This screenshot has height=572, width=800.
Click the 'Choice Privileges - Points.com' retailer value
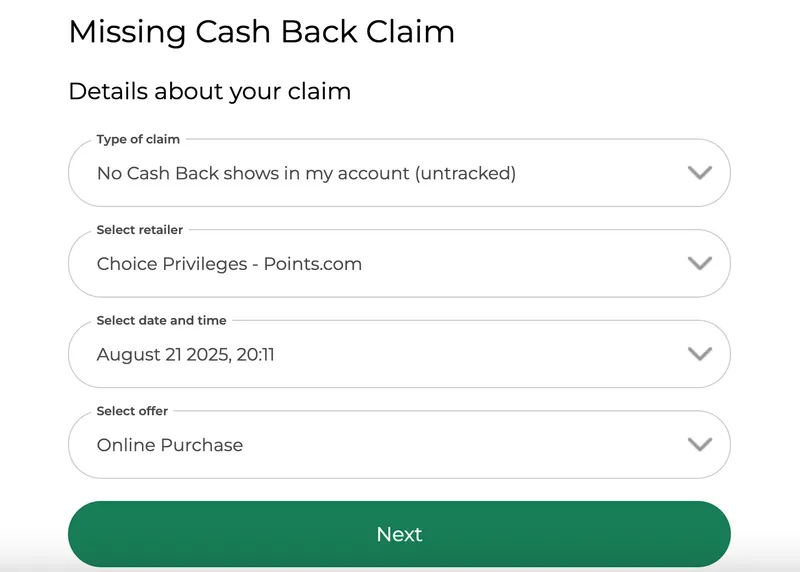coord(229,264)
